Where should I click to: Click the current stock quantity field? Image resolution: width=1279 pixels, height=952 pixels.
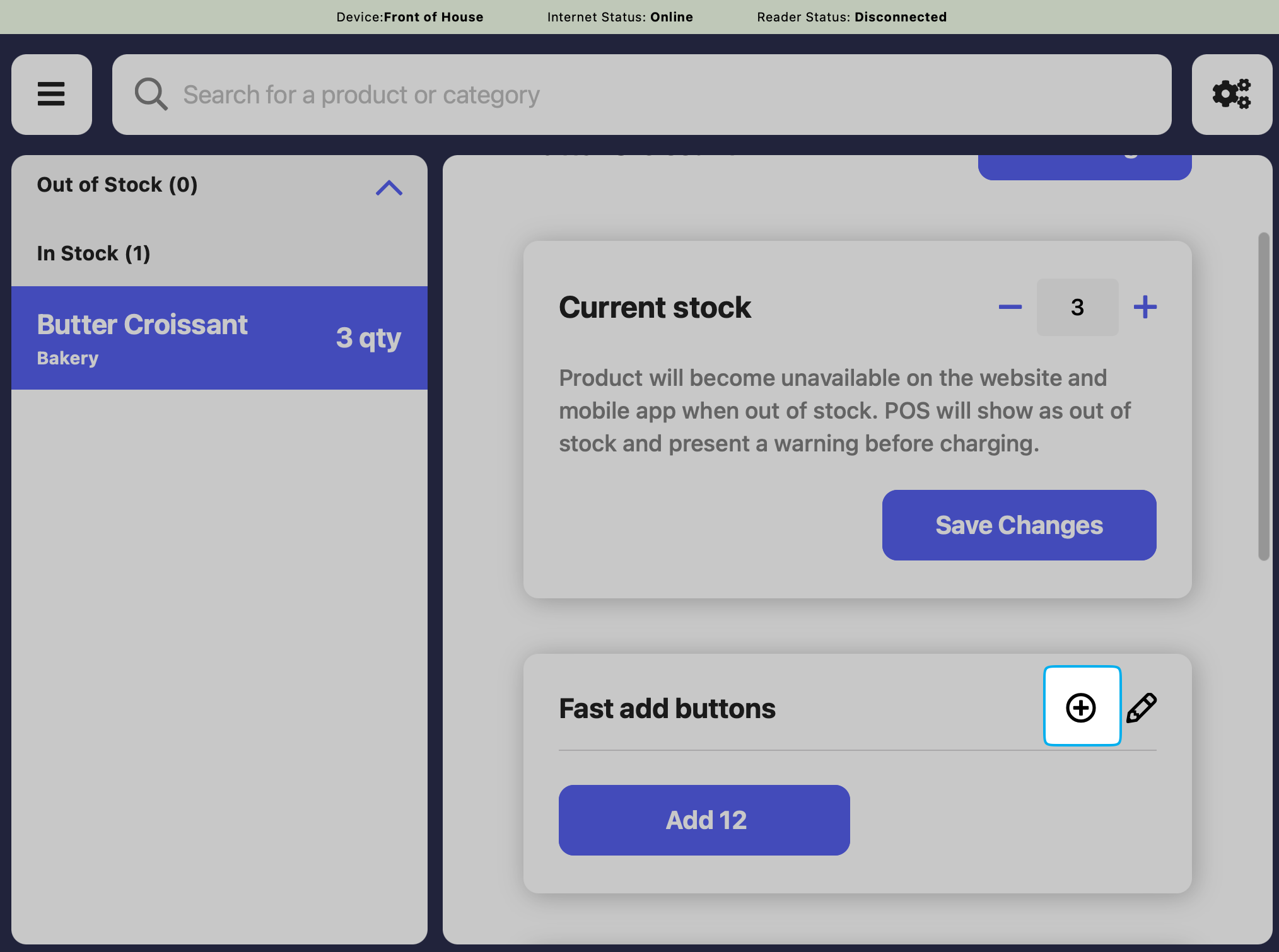(1077, 307)
